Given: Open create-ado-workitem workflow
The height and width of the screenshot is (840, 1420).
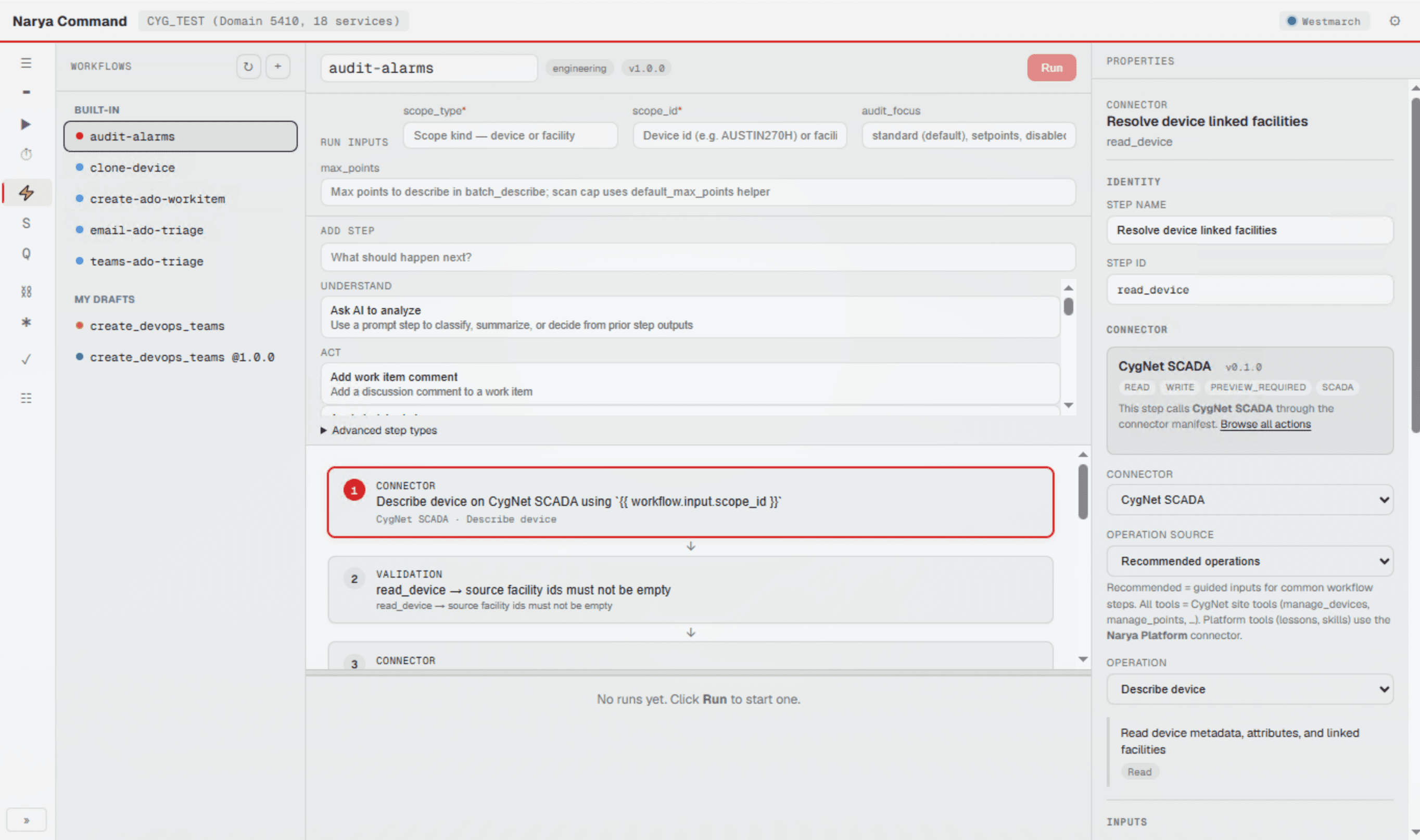Looking at the screenshot, I should coord(181,199).
